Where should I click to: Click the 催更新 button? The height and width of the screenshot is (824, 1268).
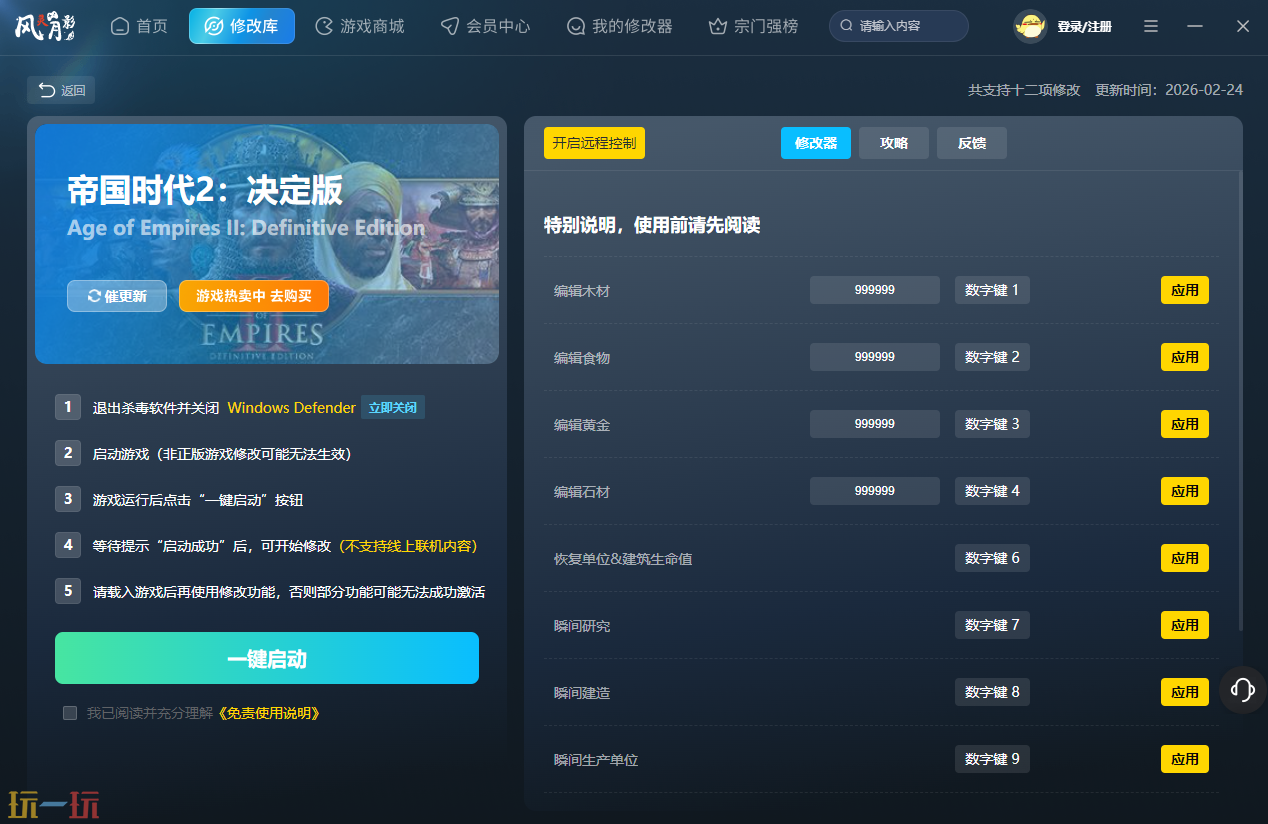117,296
